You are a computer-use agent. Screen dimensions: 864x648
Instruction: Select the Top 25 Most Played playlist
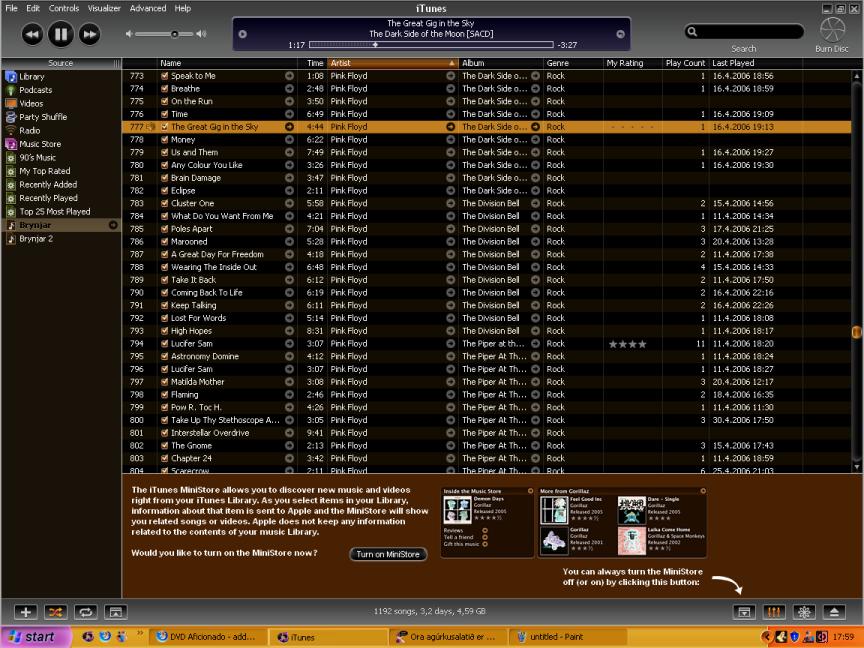point(55,212)
